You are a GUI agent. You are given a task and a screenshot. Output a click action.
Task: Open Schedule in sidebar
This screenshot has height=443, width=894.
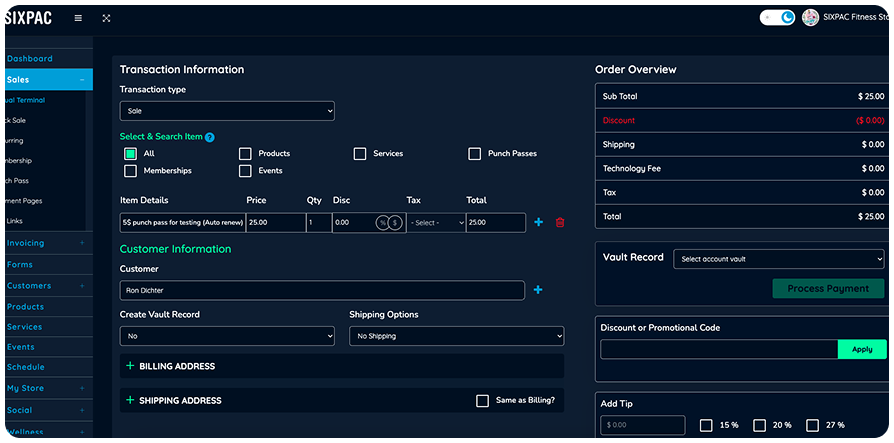pos(26,367)
